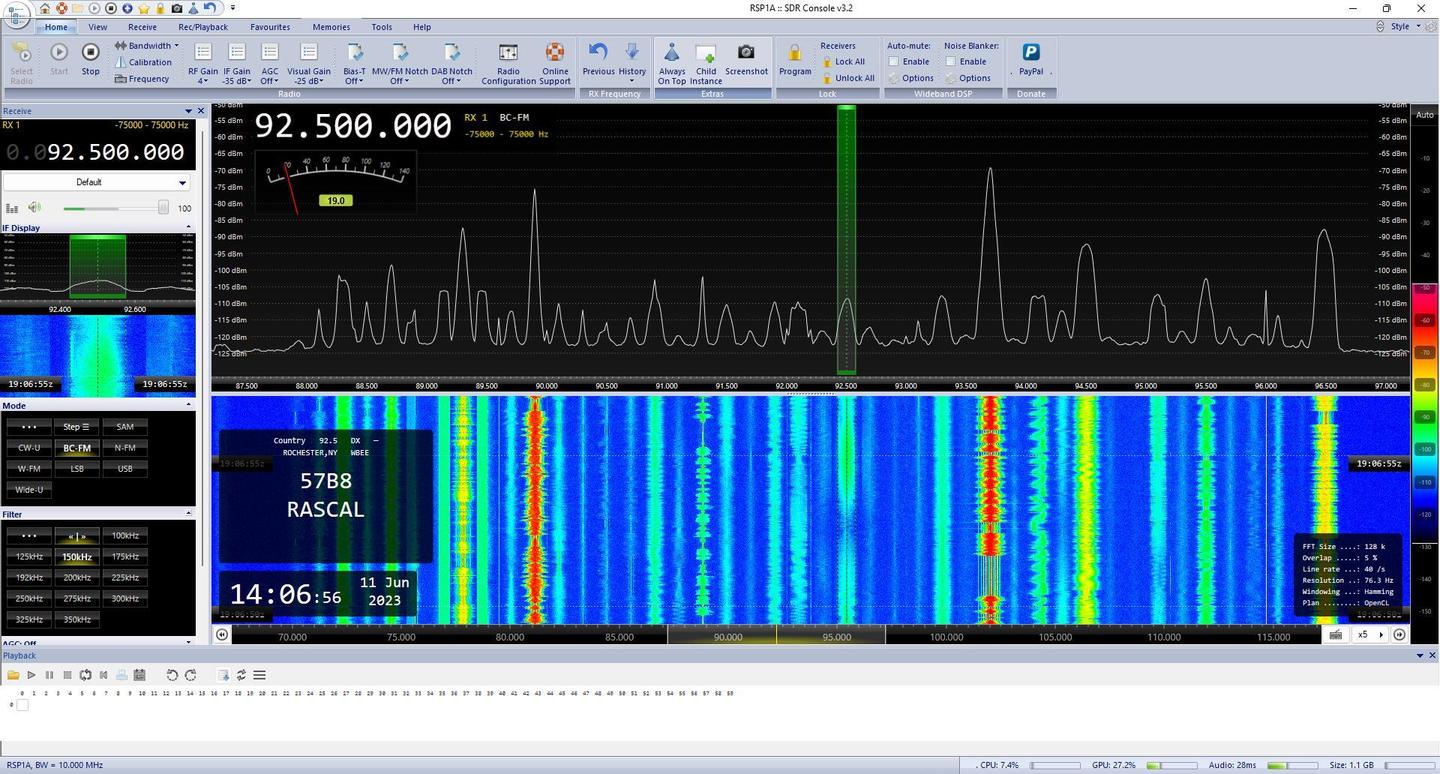This screenshot has height=774, width=1440.
Task: Click the rotate counter-clockwise icon in Playback
Action: [172, 675]
